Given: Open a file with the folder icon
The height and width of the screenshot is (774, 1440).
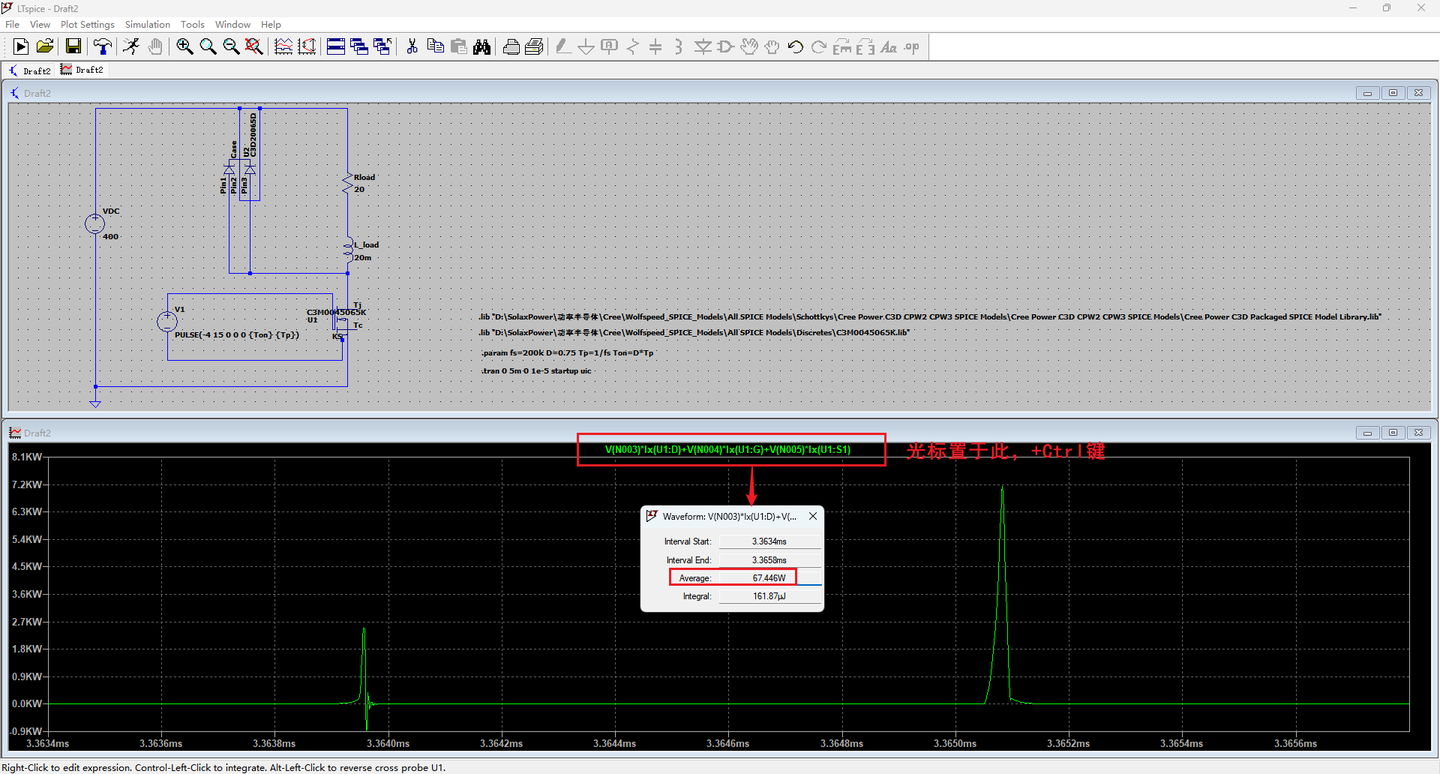Looking at the screenshot, I should (x=45, y=46).
